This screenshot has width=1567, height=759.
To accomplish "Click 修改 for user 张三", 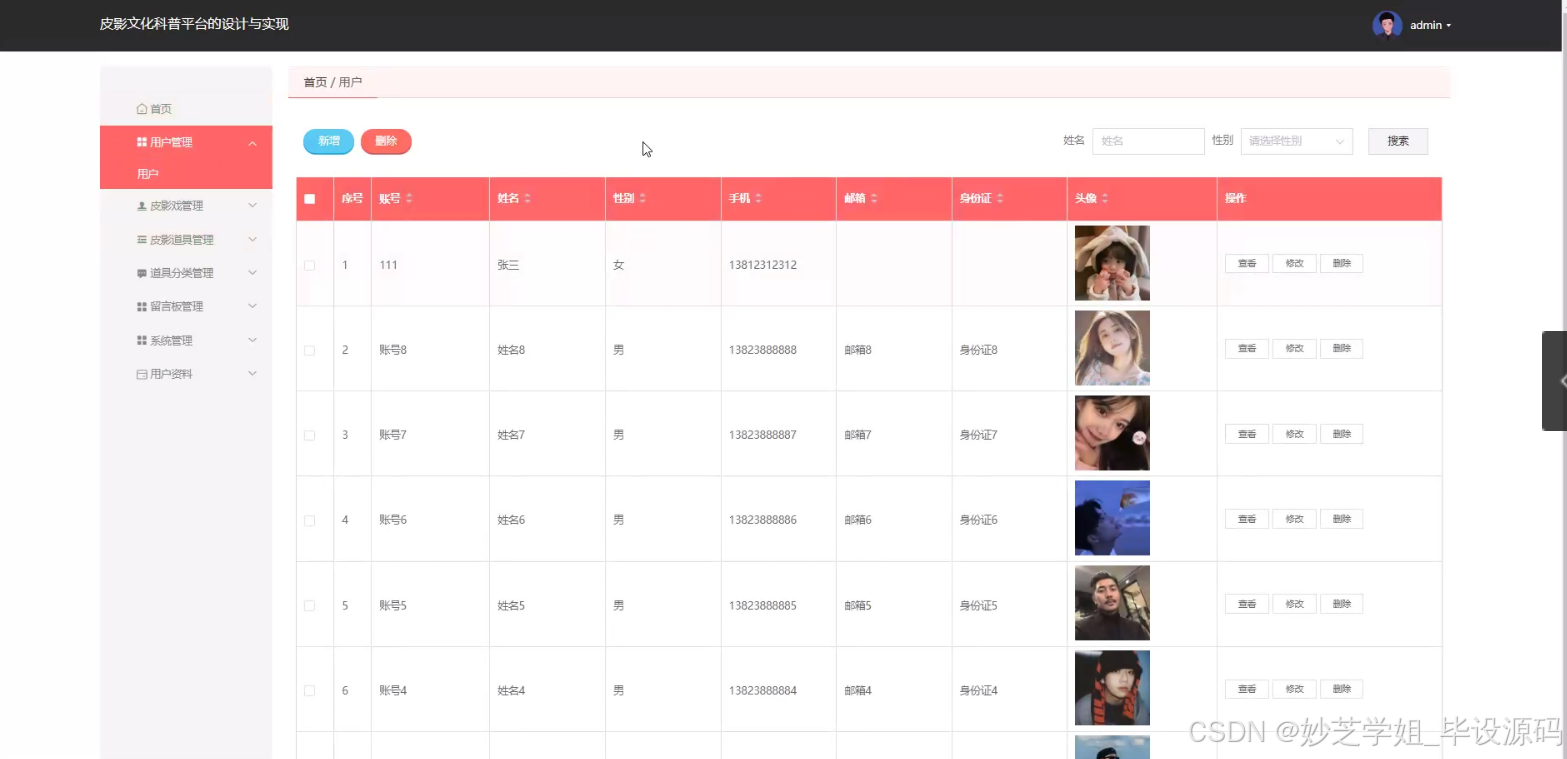I will [1294, 264].
